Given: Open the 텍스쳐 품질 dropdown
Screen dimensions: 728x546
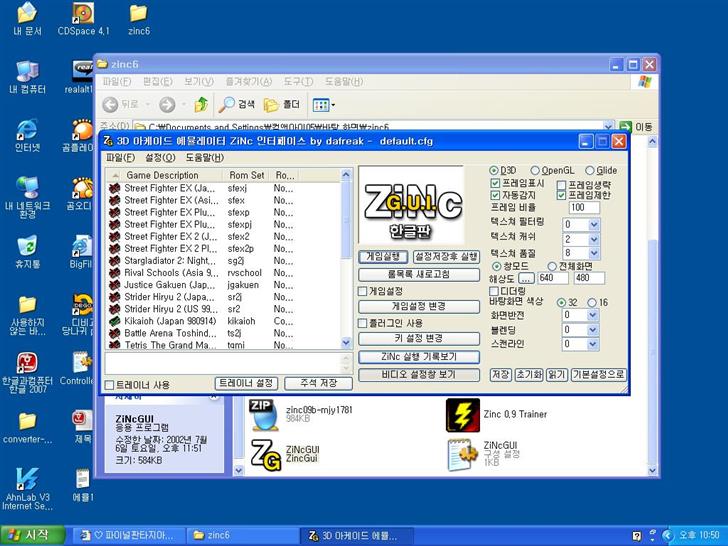Looking at the screenshot, I should pos(593,254).
